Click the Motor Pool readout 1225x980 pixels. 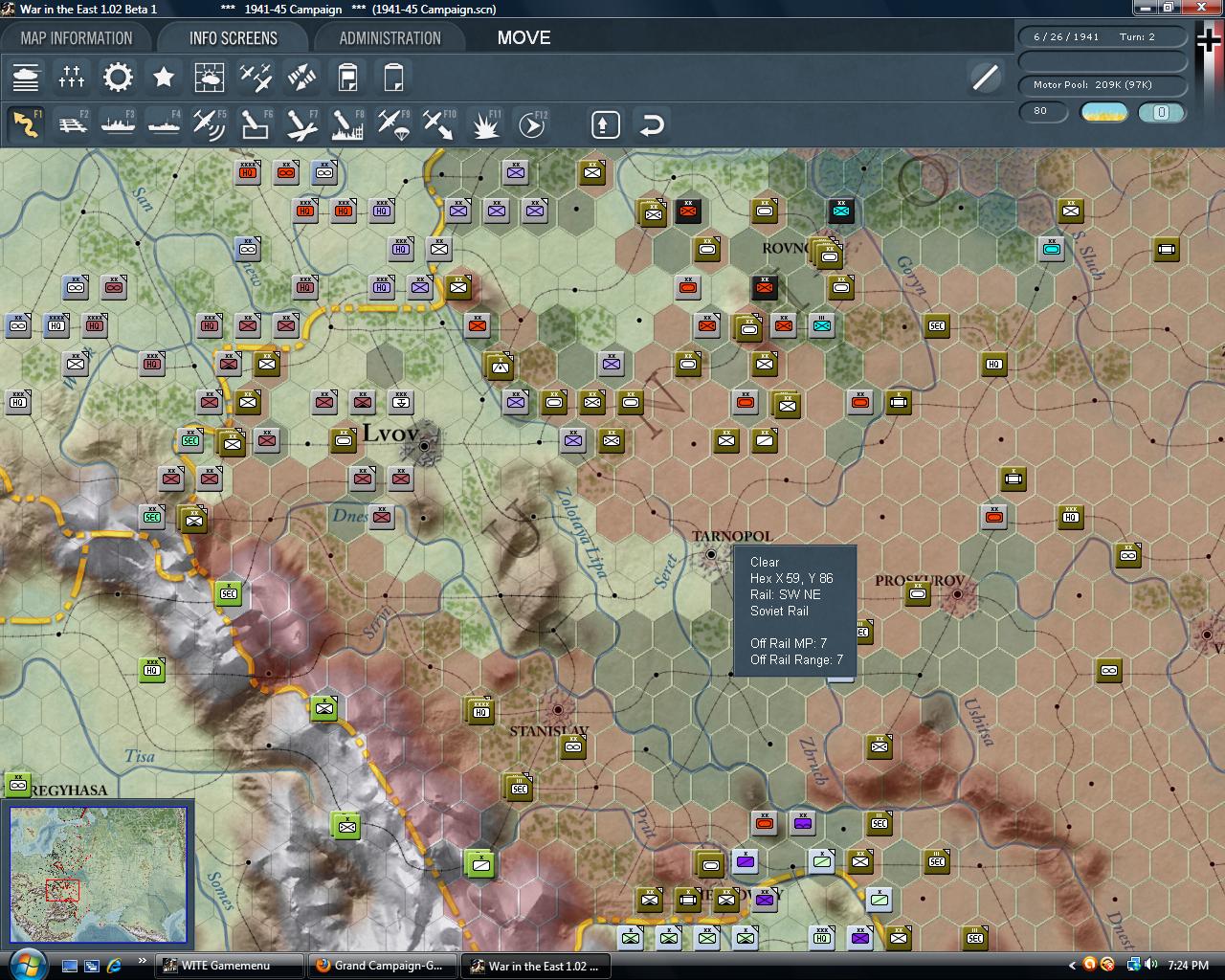click(x=1102, y=85)
